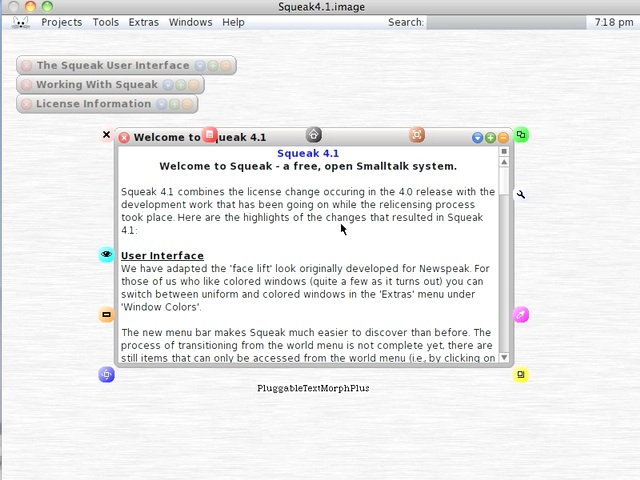Click orange collapse button on License Information
Viewport: 640px width, 480px height.
pyautogui.click(x=187, y=104)
